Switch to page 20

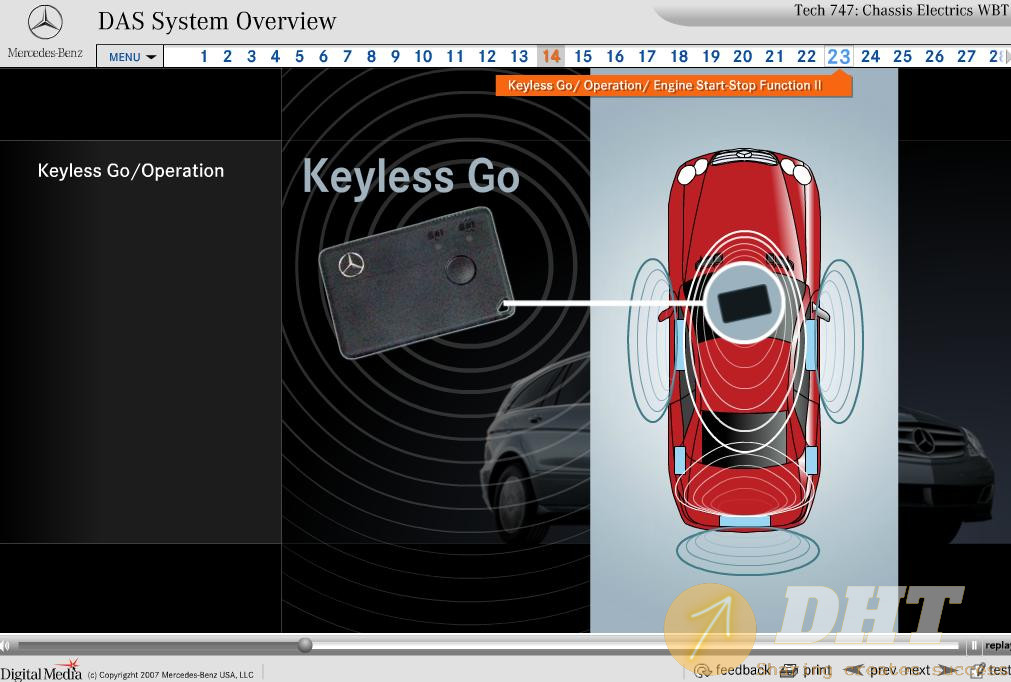743,57
